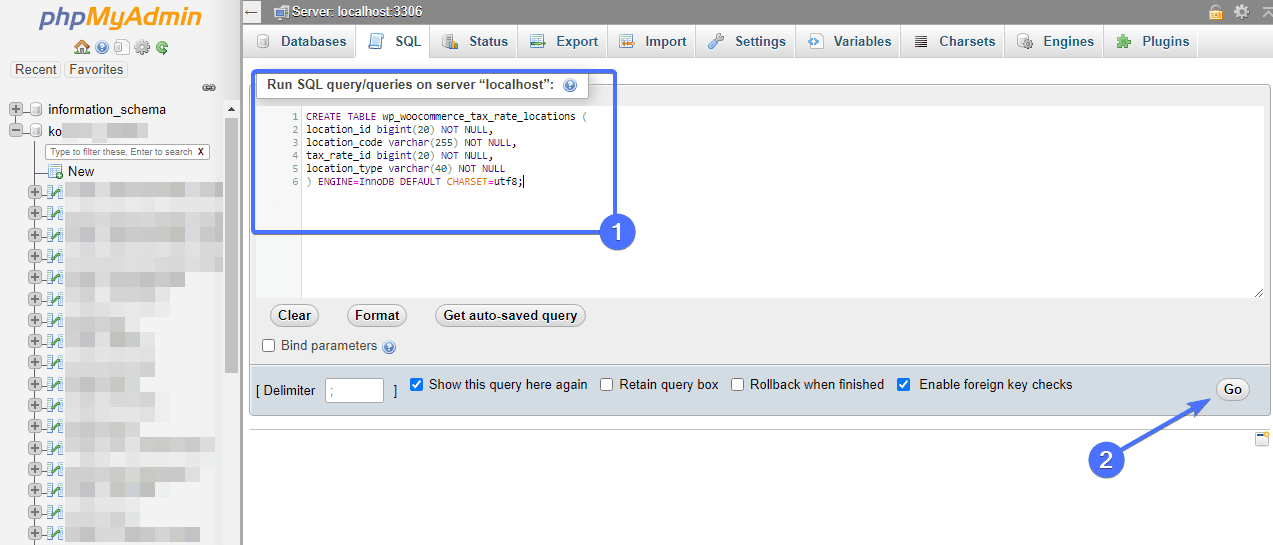
Task: Go to phpMyAdmin home via house icon
Action: click(82, 47)
